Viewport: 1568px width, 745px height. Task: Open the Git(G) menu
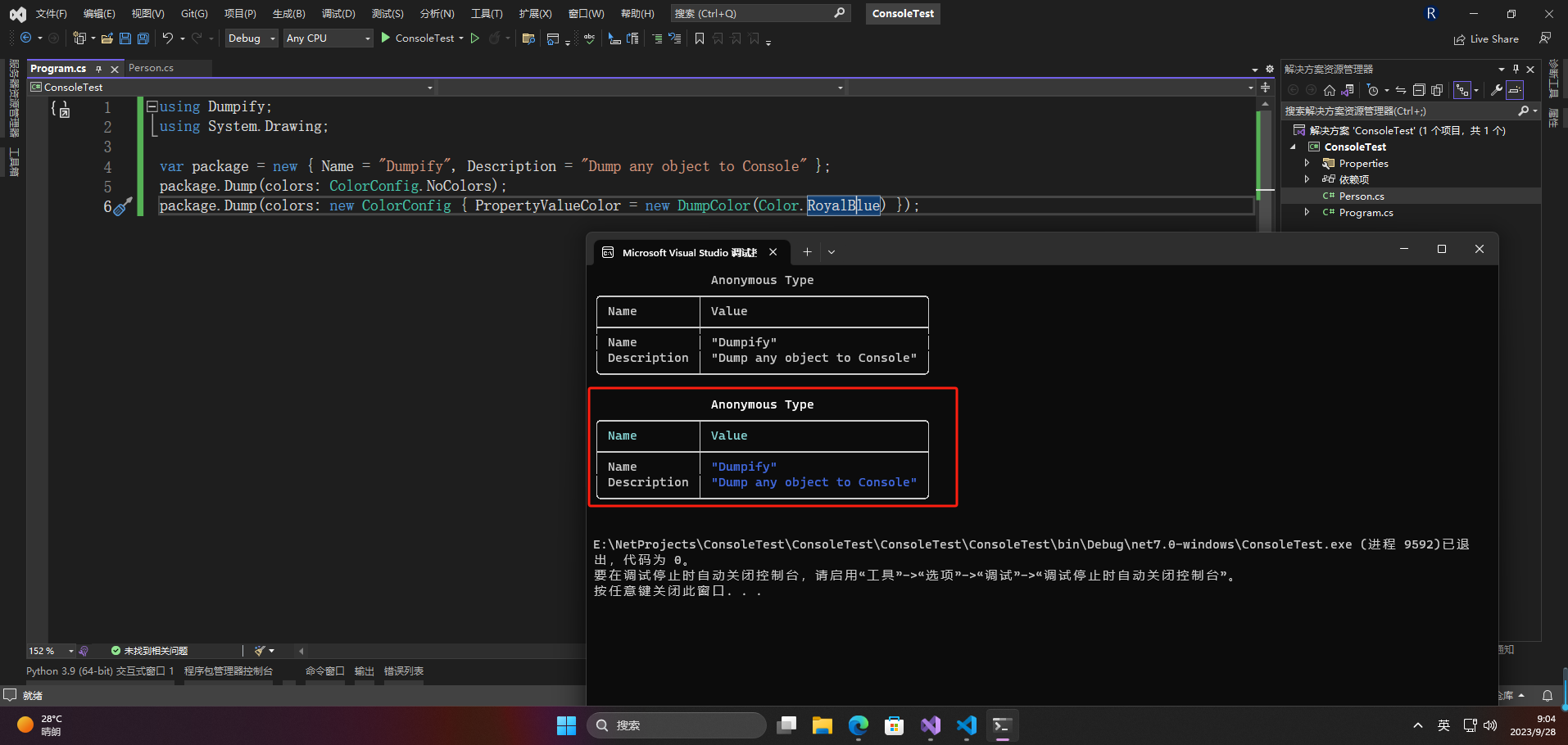tap(194, 14)
